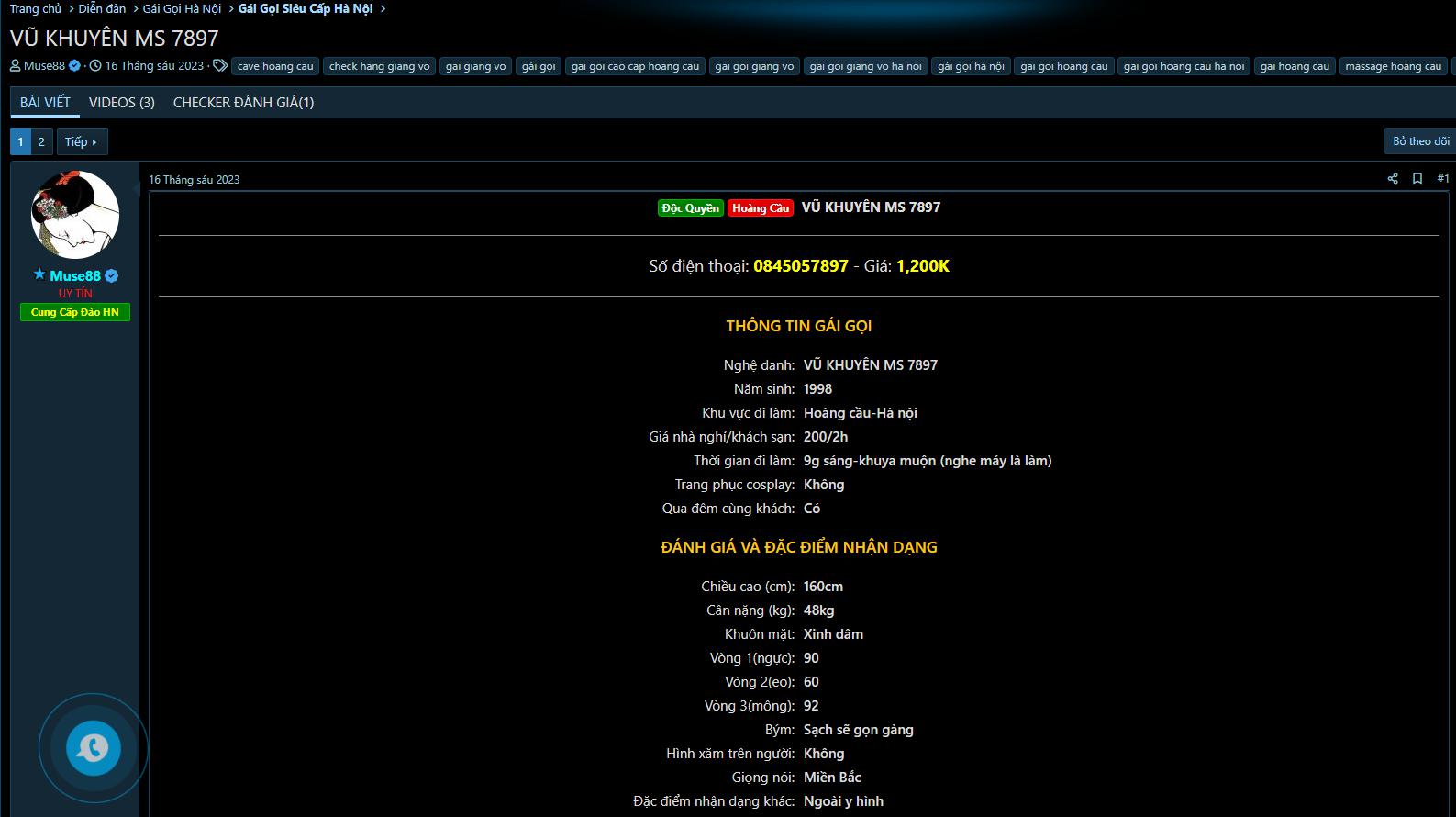Click the clock icon beside the thread date
This screenshot has height=817, width=1456.
tap(95, 66)
